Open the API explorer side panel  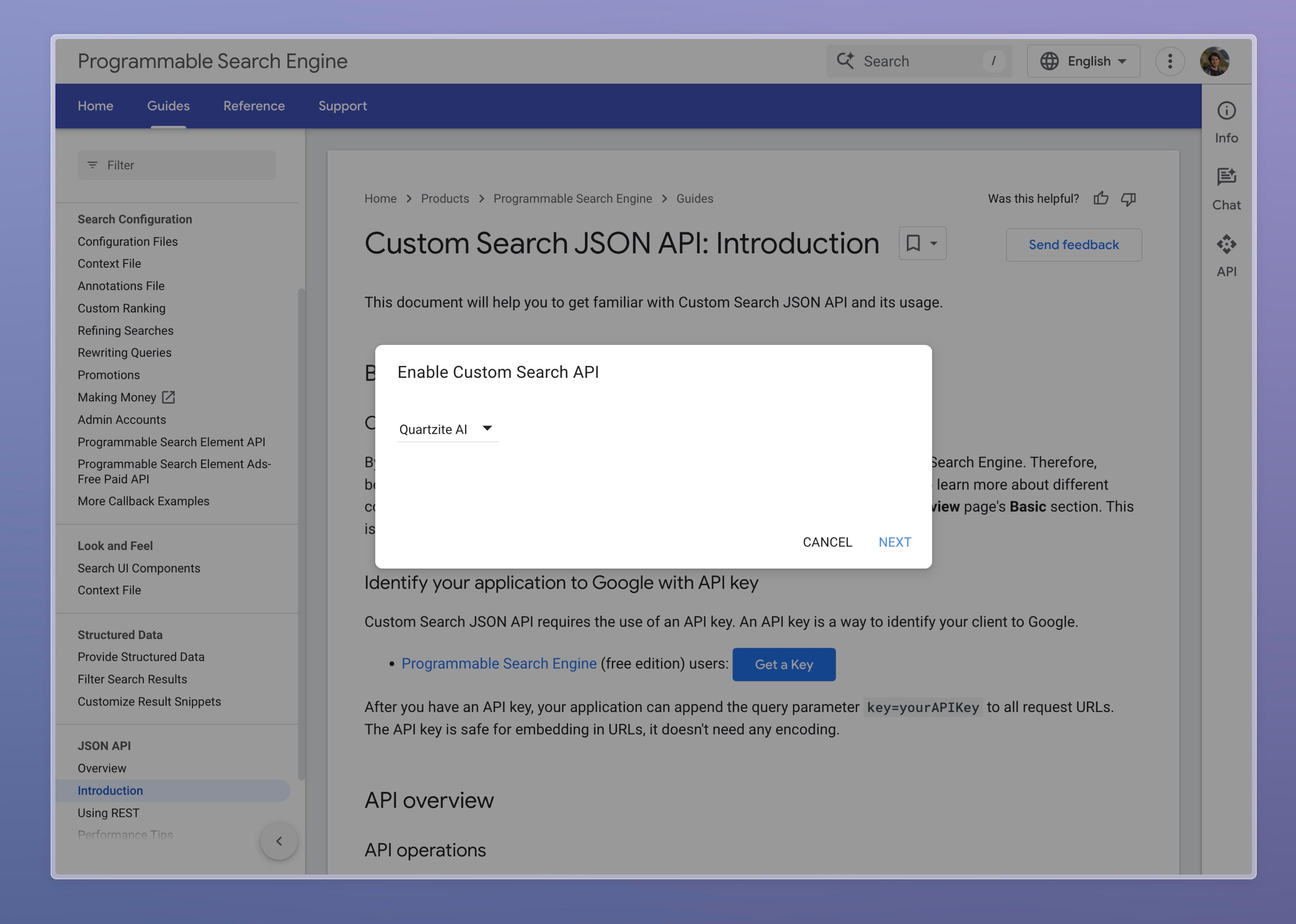pyautogui.click(x=1226, y=256)
